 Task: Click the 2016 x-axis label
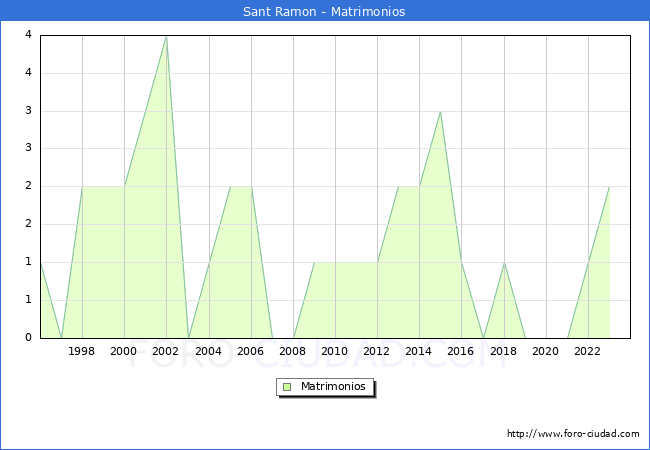(461, 351)
